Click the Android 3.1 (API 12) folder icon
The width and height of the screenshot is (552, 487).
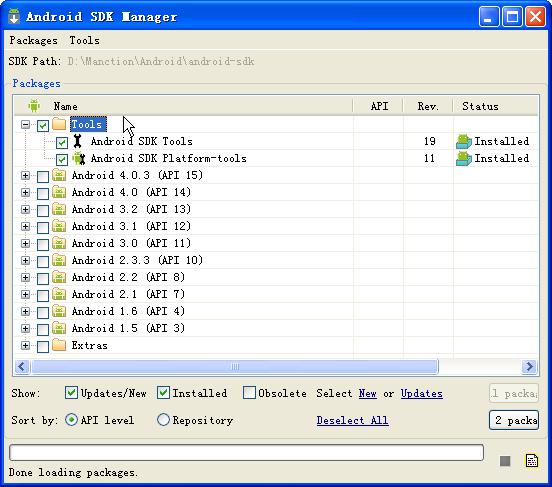point(59,226)
